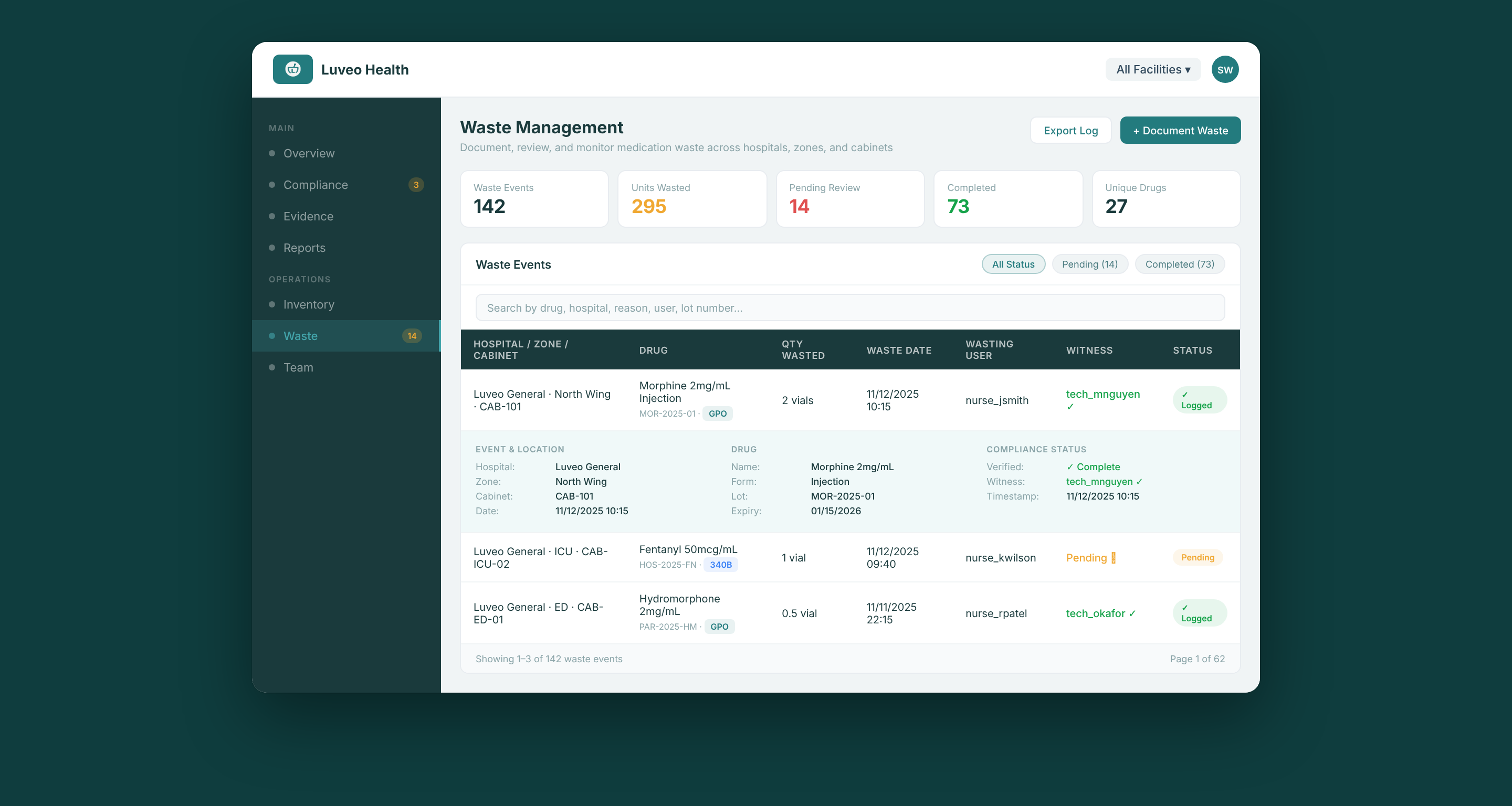Click the Export Log button

coord(1070,130)
